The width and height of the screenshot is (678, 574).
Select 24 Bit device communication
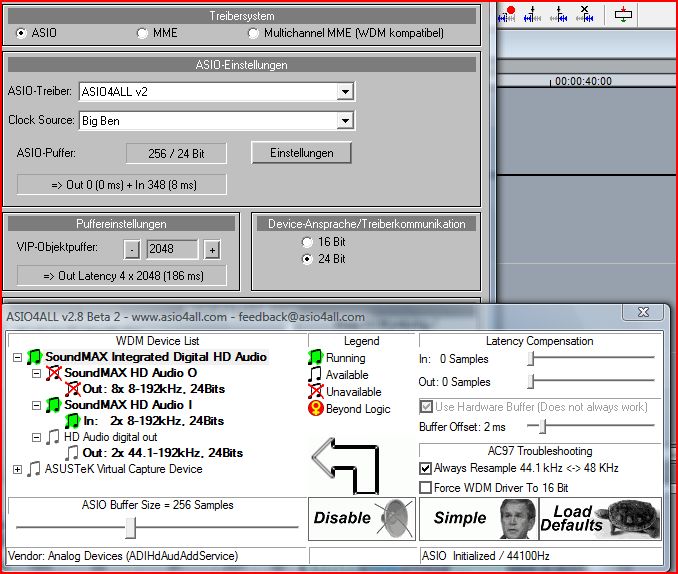coord(307,259)
